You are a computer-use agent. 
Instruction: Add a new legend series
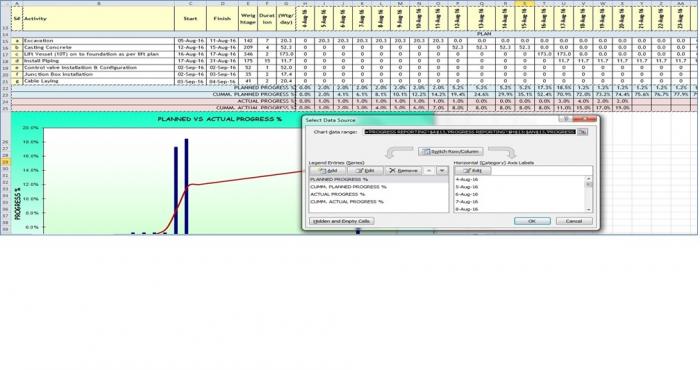[328, 171]
